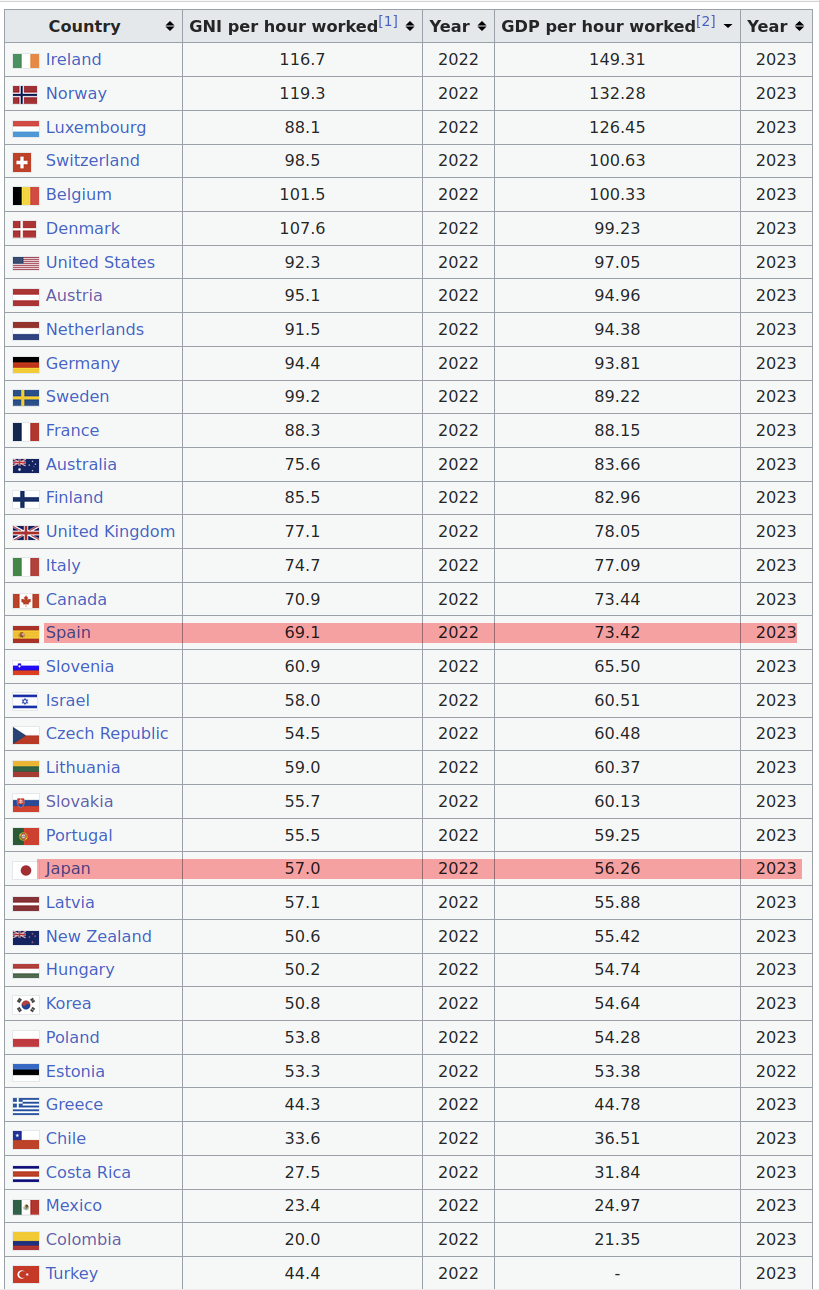Click the Switzerland flag icon

tap(22, 161)
